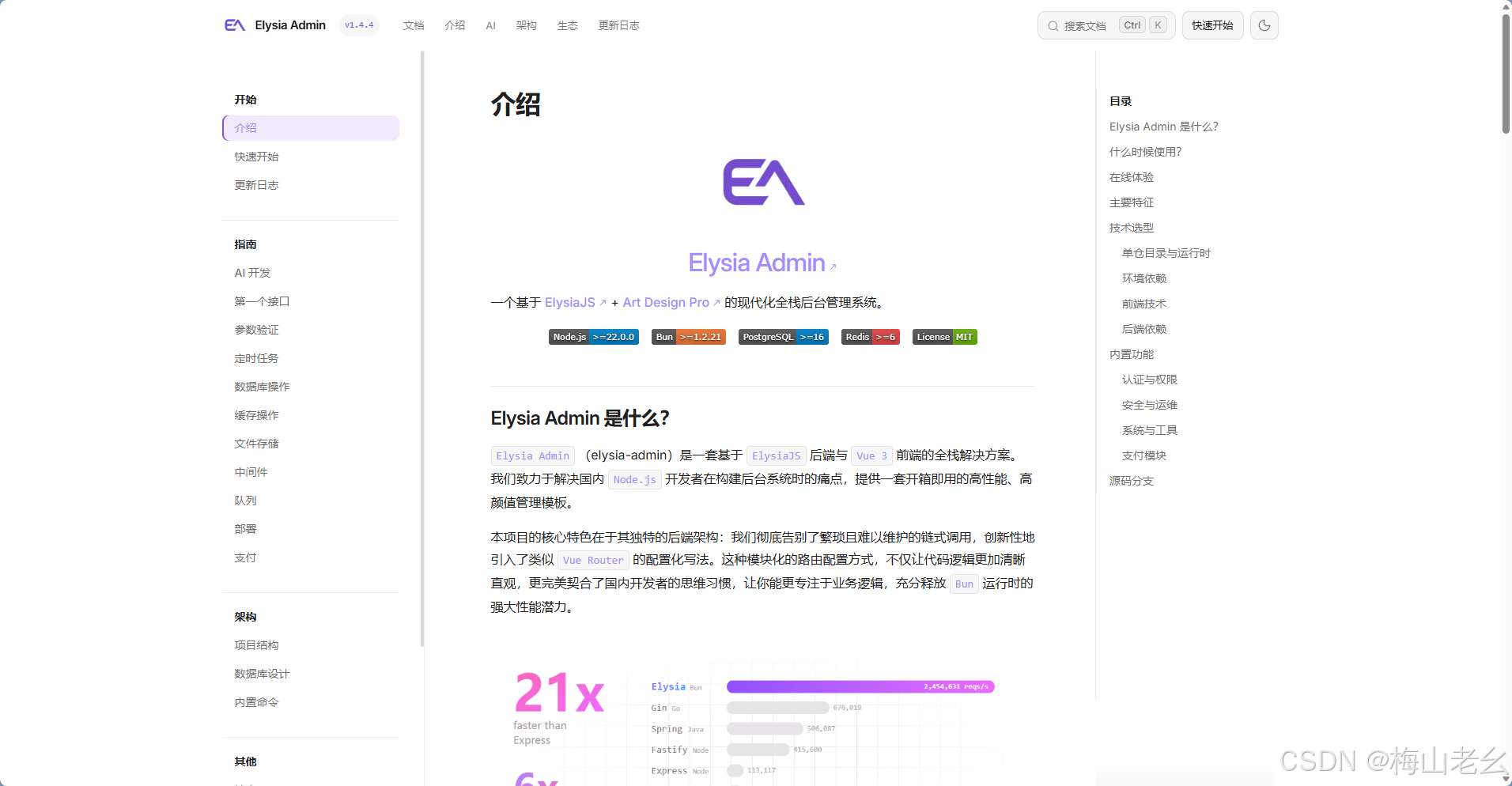This screenshot has height=786, width=1512.
Task: Jump to 源码分支 in TOC
Action: pyautogui.click(x=1131, y=481)
